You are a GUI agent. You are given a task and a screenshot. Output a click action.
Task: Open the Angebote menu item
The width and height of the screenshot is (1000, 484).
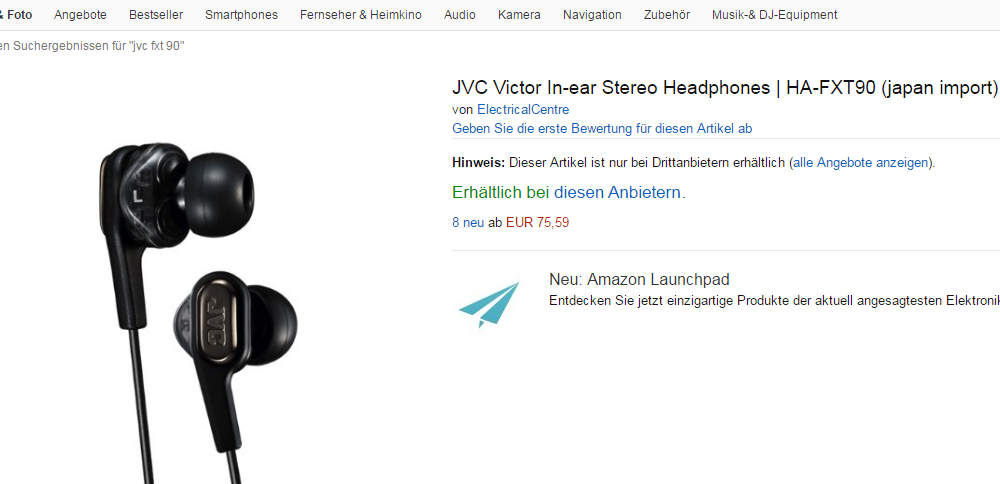[80, 15]
